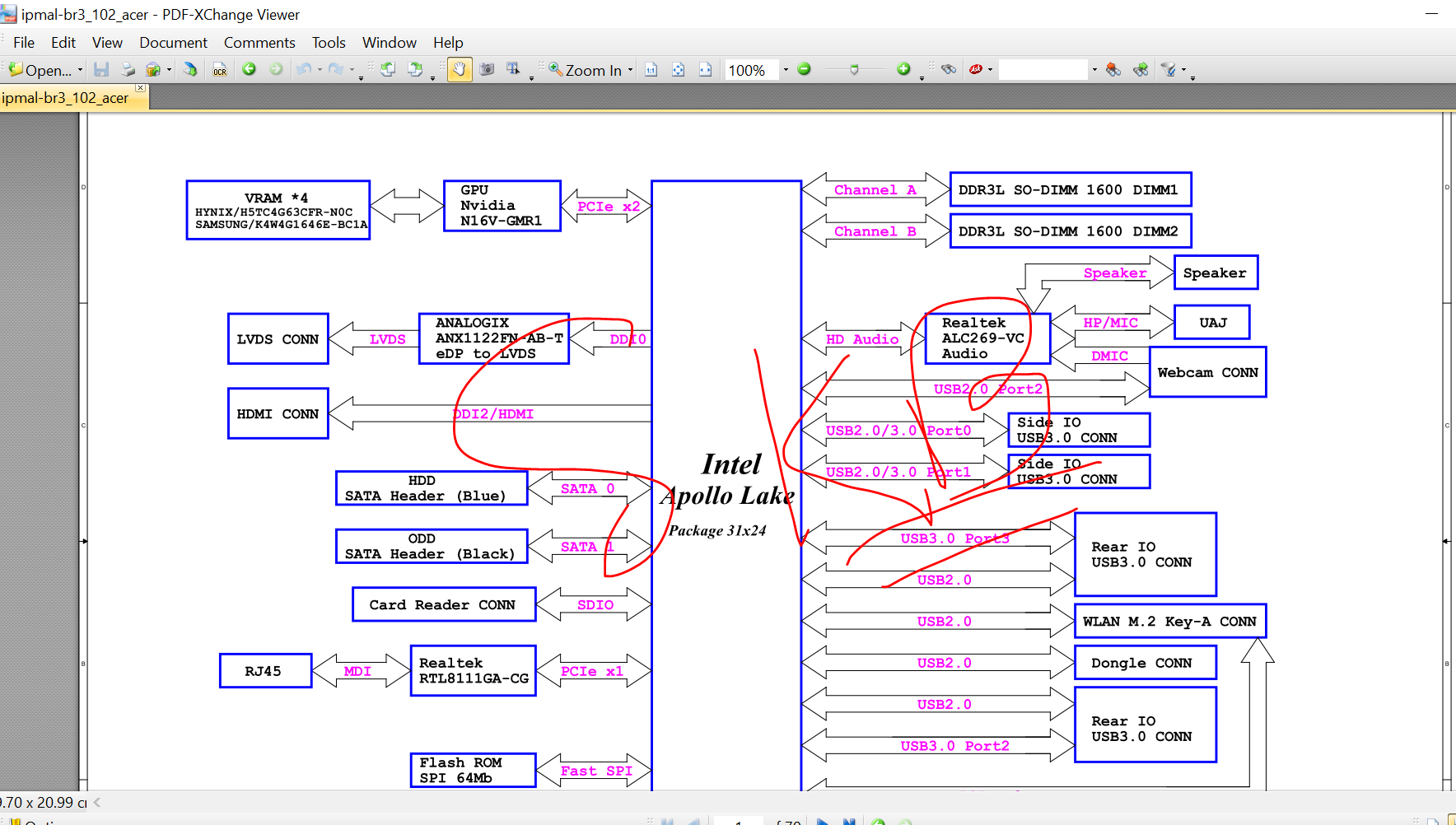
Task: Print the document using the printer icon
Action: coord(128,70)
